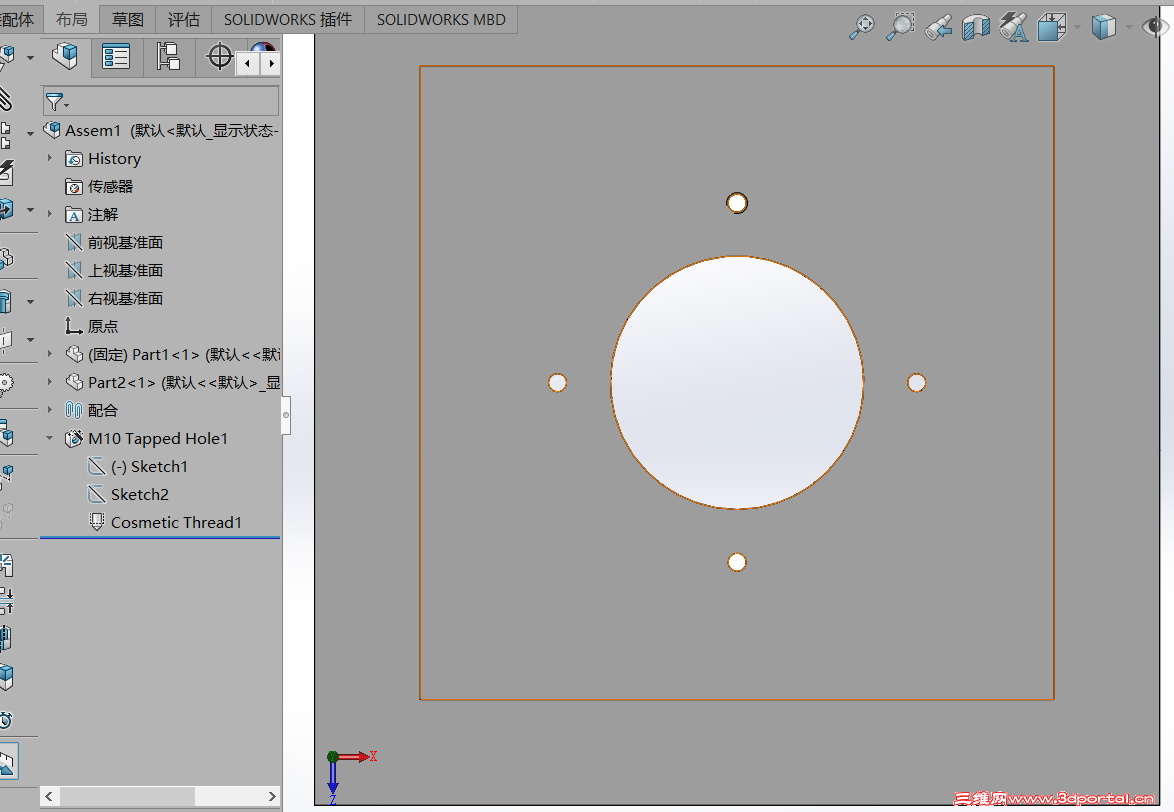
Task: Click Section View icon
Action: point(976,28)
